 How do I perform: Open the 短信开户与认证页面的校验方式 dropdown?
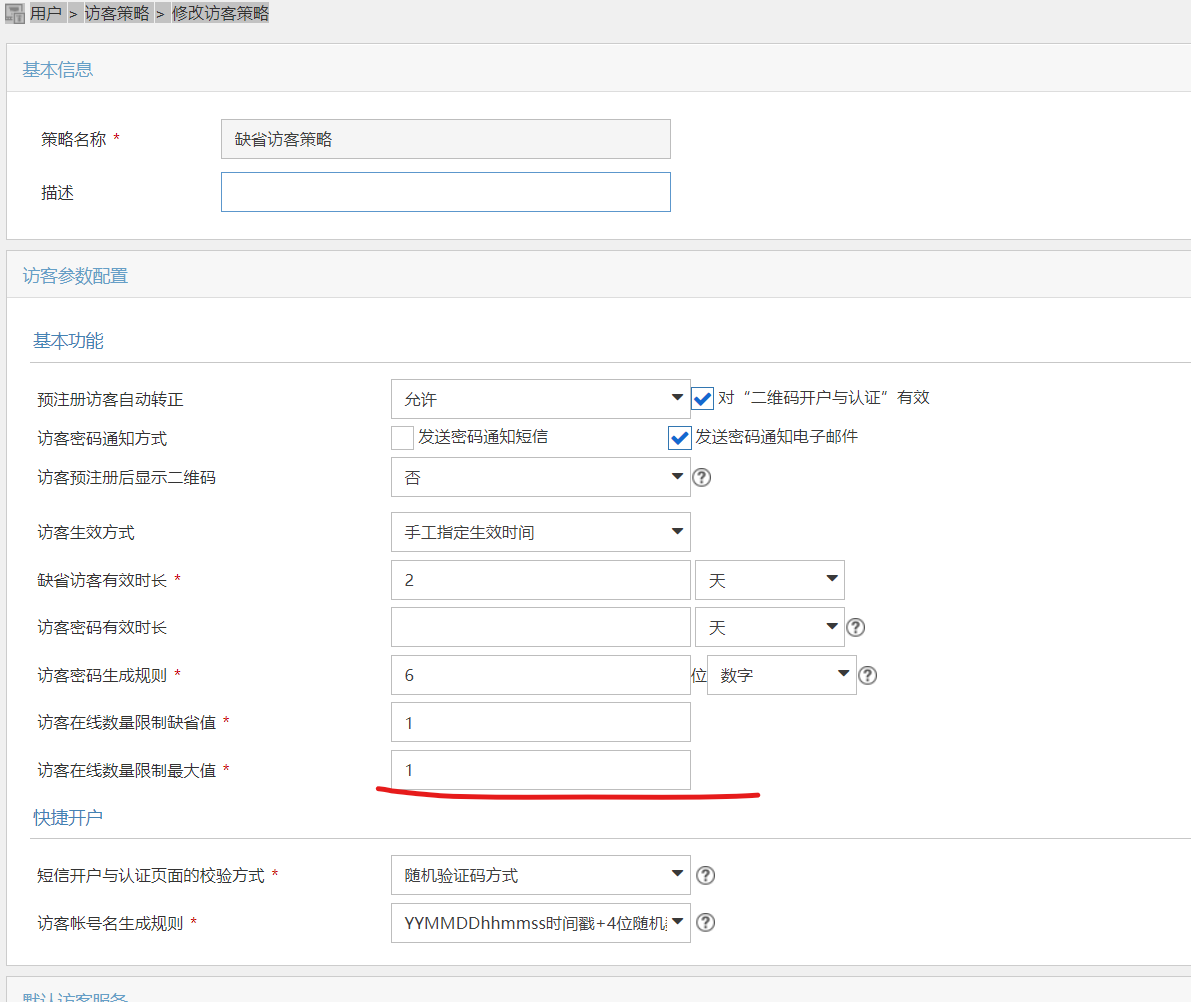click(540, 875)
